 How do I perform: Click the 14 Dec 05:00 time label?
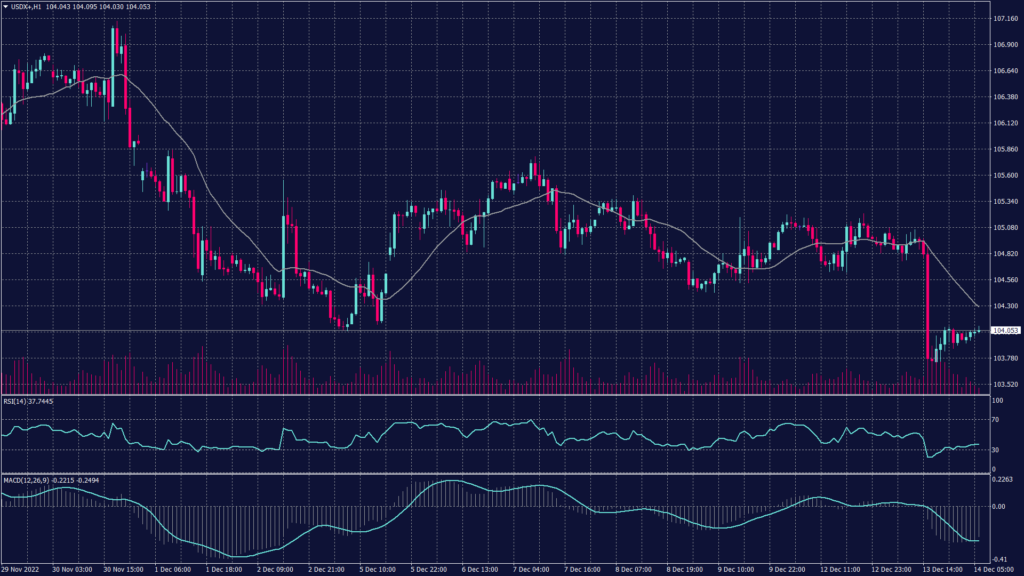tap(997, 569)
